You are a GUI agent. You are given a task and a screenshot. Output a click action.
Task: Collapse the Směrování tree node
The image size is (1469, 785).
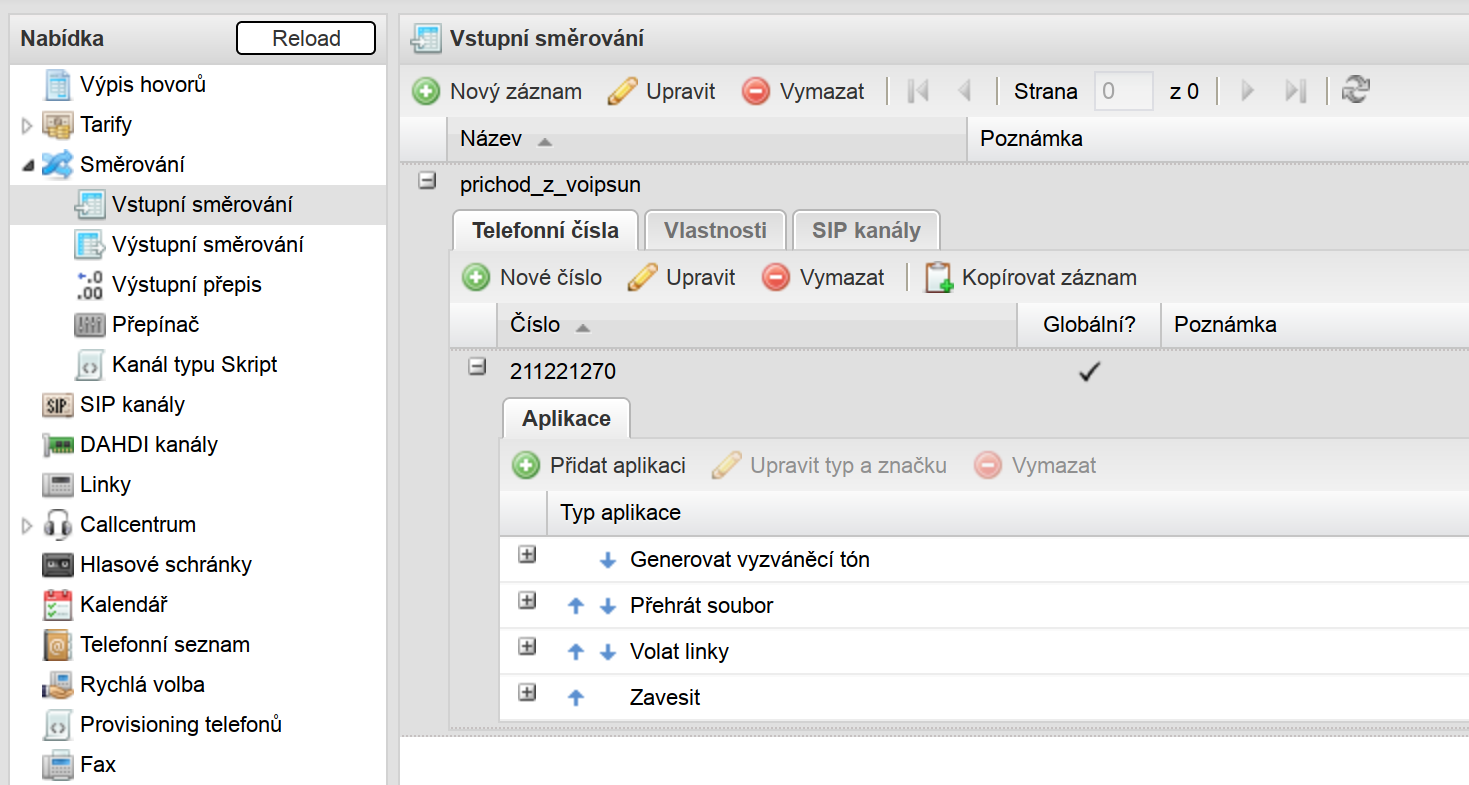point(27,165)
